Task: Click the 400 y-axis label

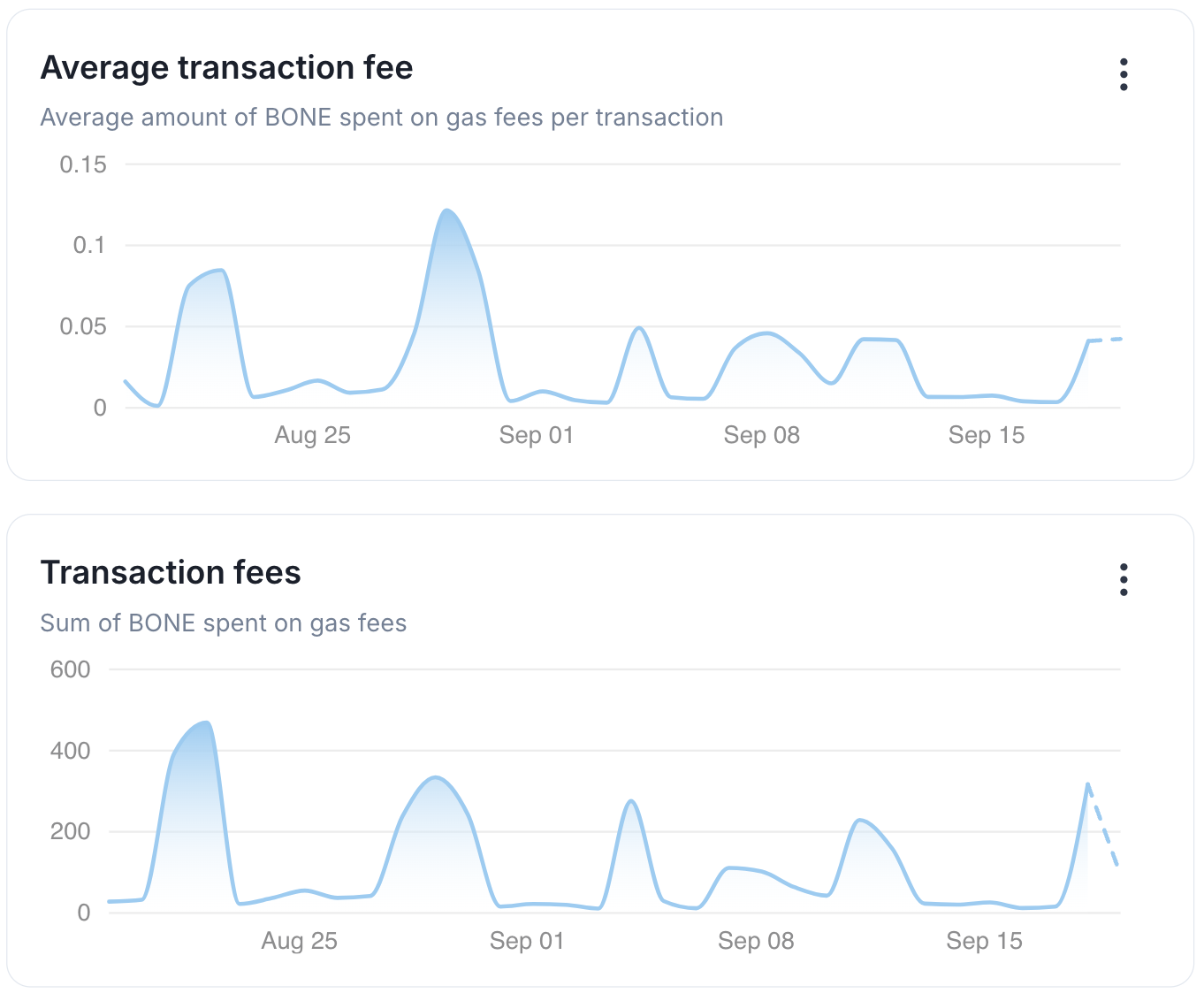Action: coord(71,751)
